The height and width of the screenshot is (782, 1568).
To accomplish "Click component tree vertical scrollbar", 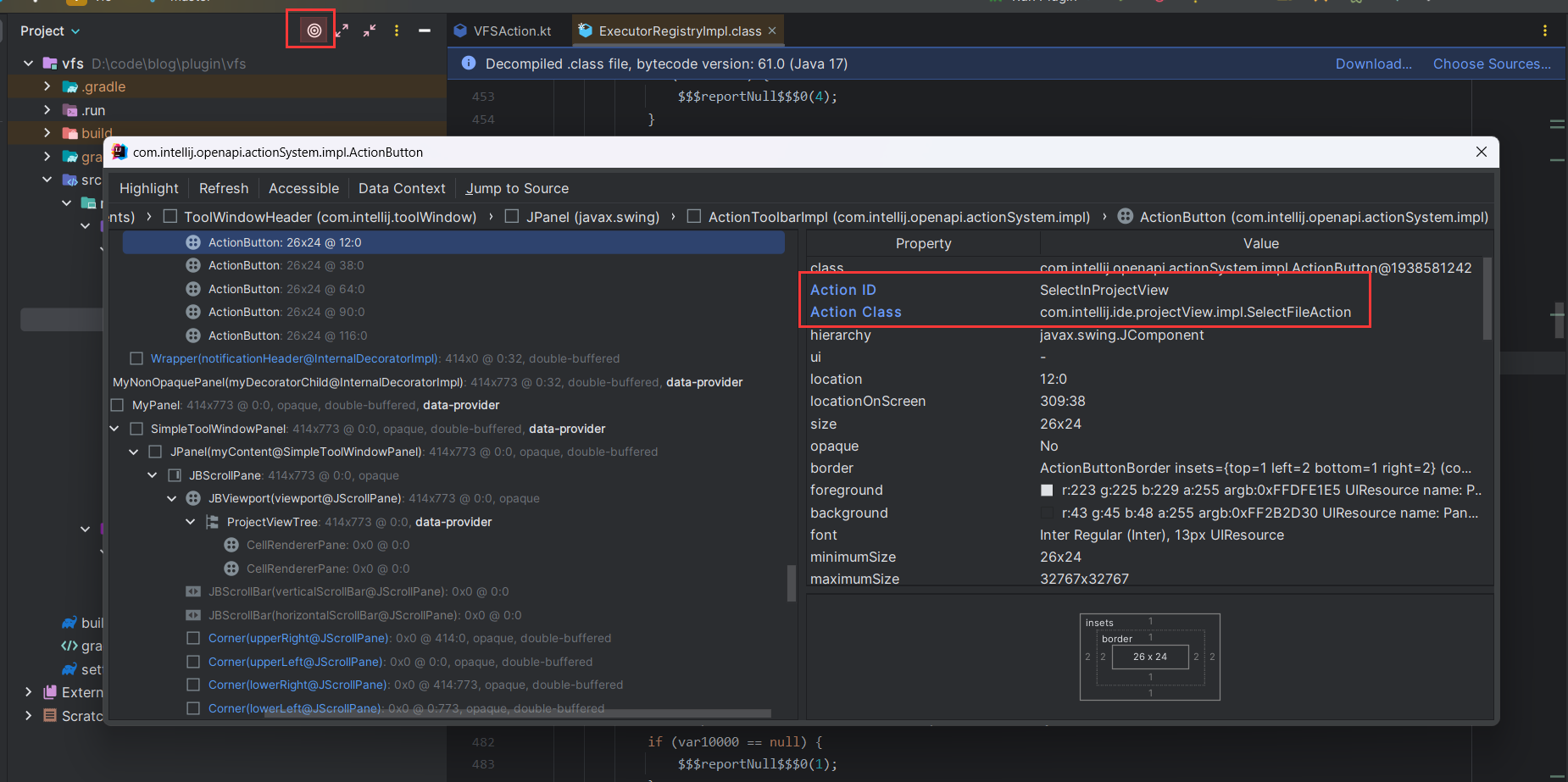I will click(x=792, y=583).
